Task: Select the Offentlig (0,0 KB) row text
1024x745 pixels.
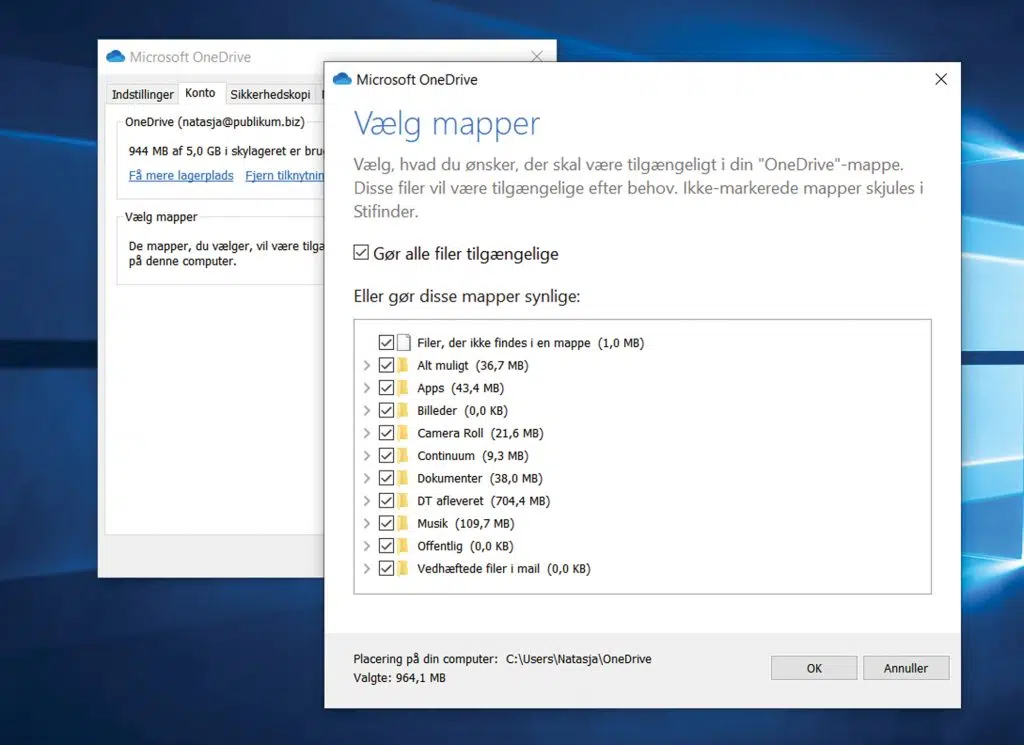Action: [x=465, y=546]
